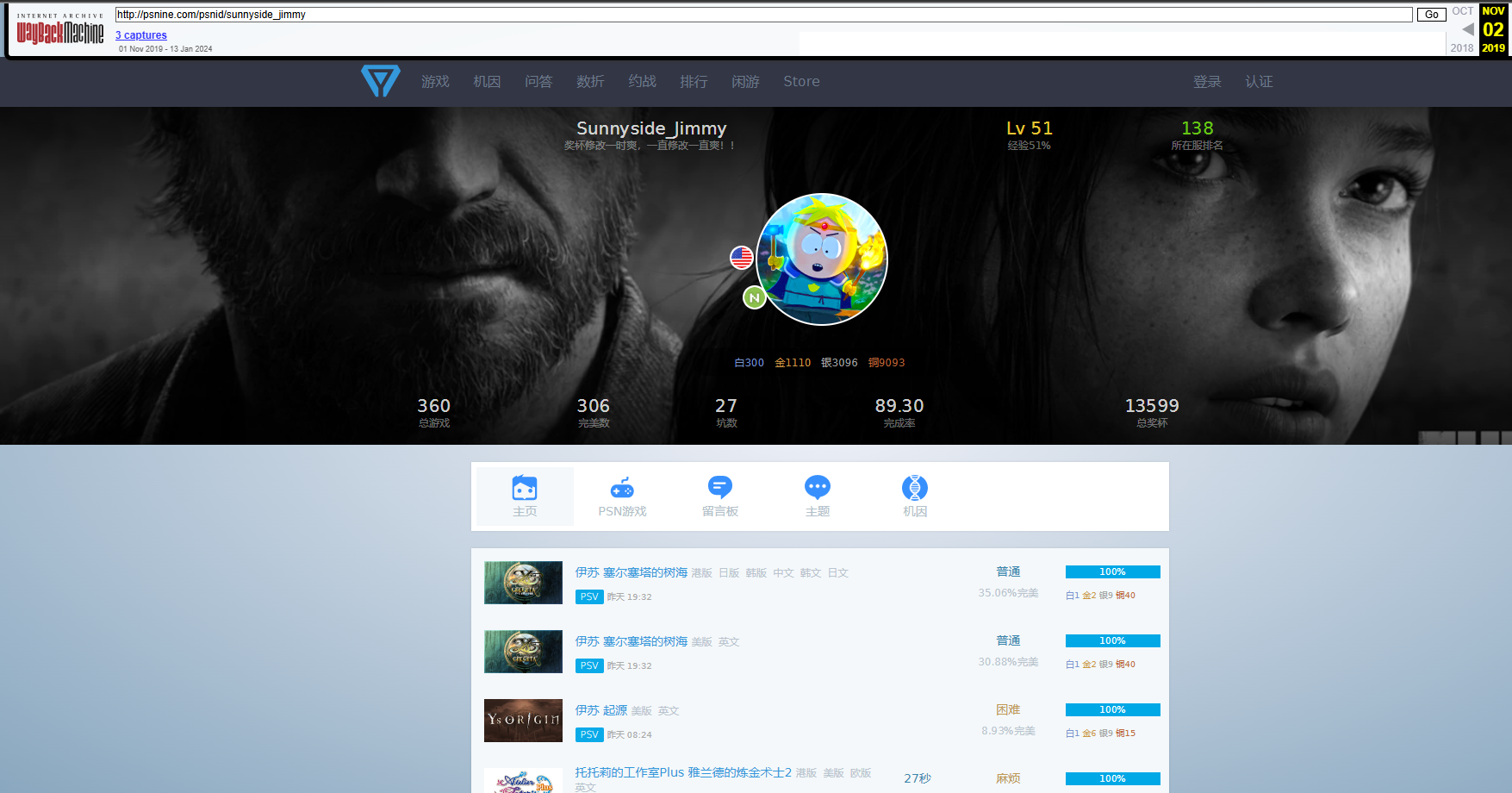The image size is (1512, 793).
Task: Click the Wayback URL input field
Action: point(763,15)
